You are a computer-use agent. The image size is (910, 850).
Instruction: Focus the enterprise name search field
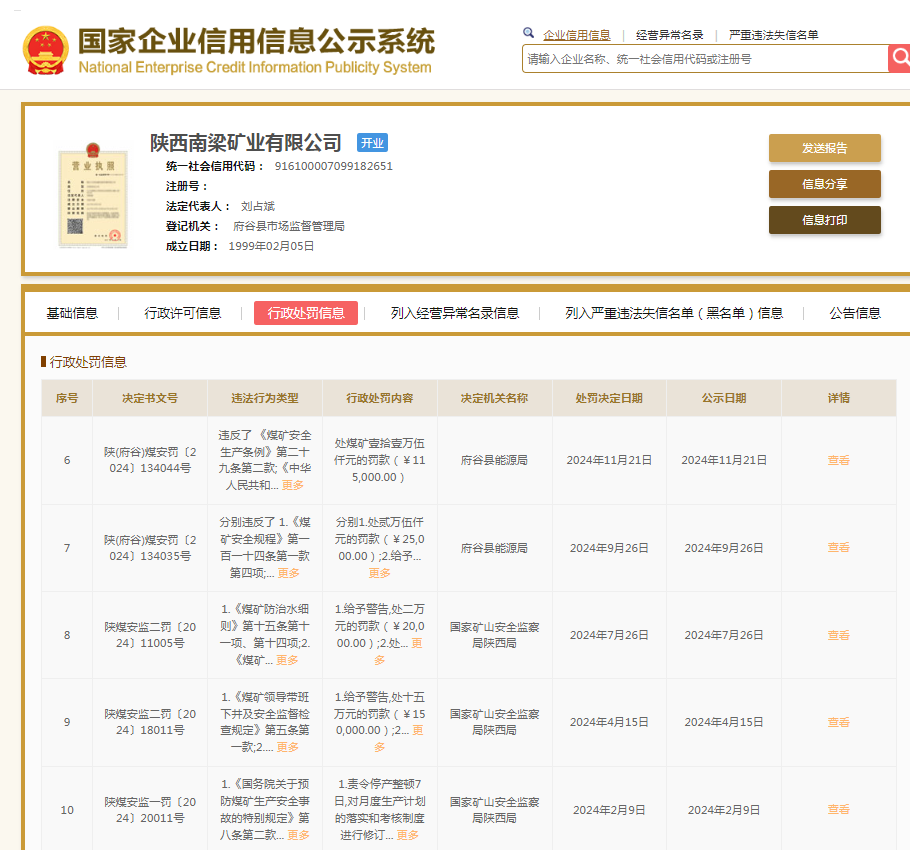tap(705, 59)
